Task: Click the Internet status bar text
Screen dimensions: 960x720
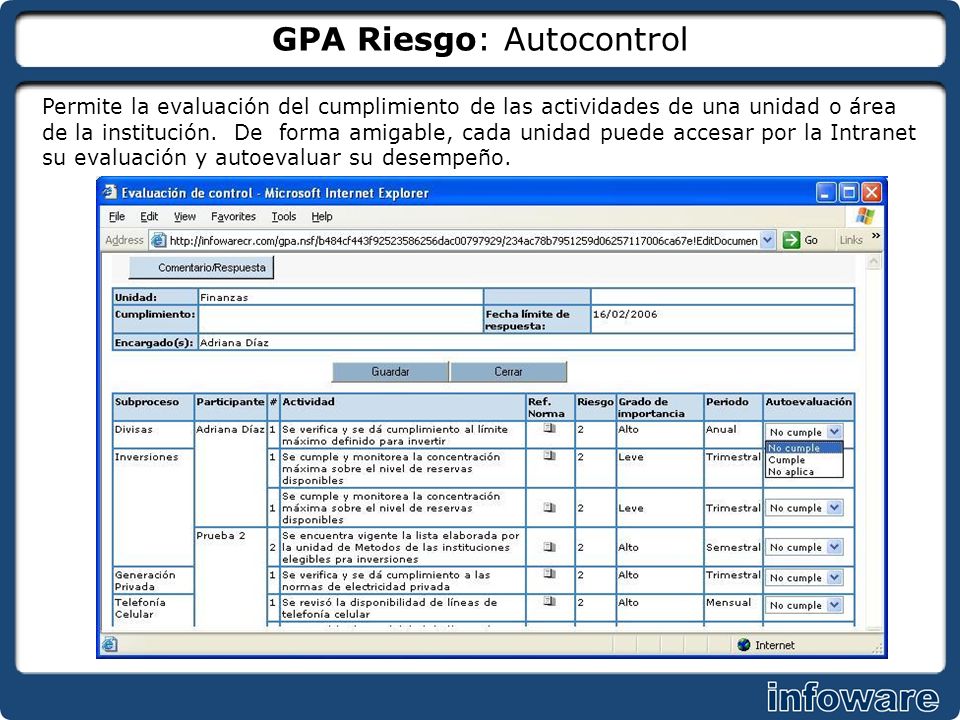Action: point(774,645)
